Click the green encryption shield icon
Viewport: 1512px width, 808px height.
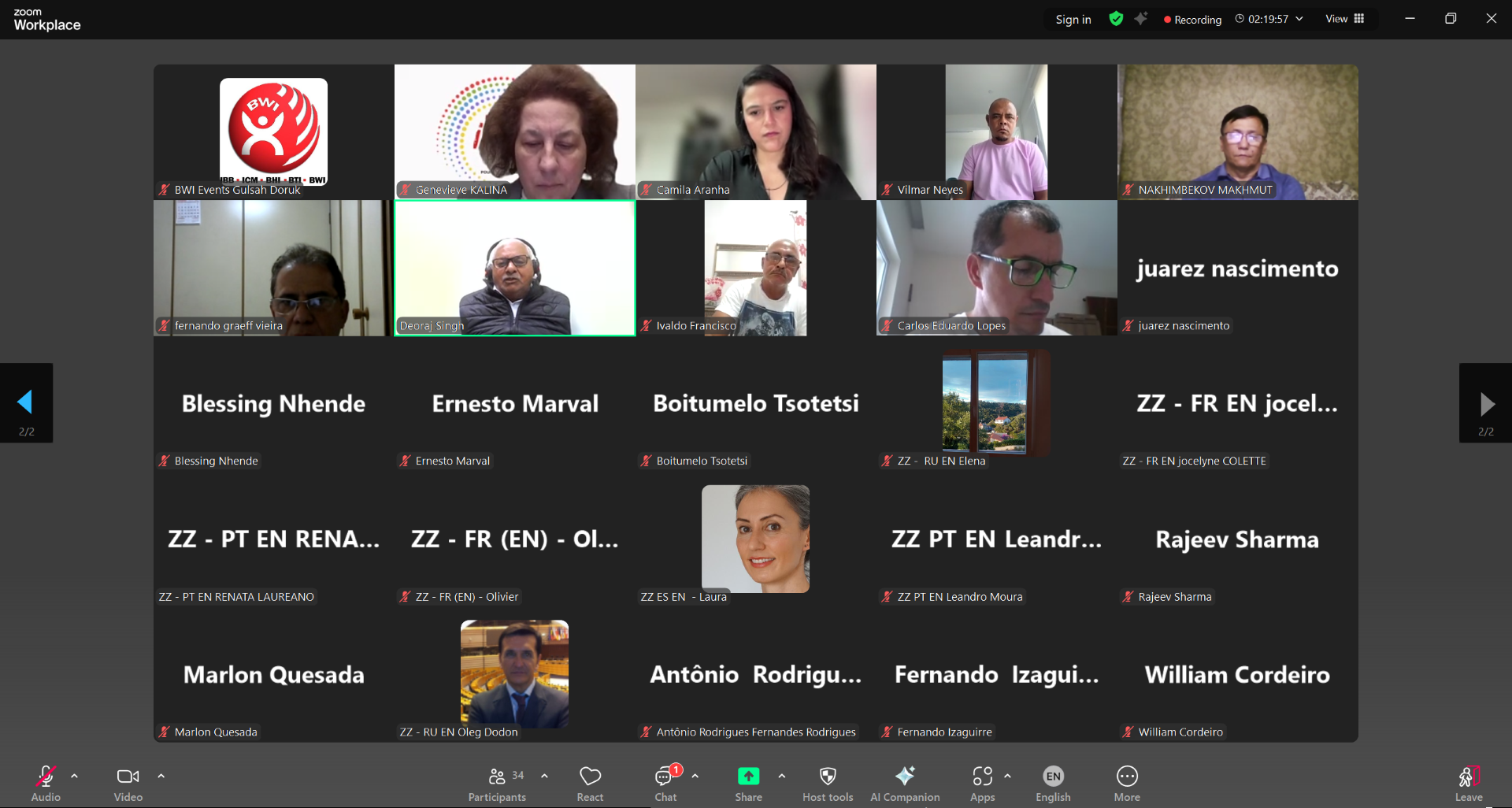click(1116, 19)
